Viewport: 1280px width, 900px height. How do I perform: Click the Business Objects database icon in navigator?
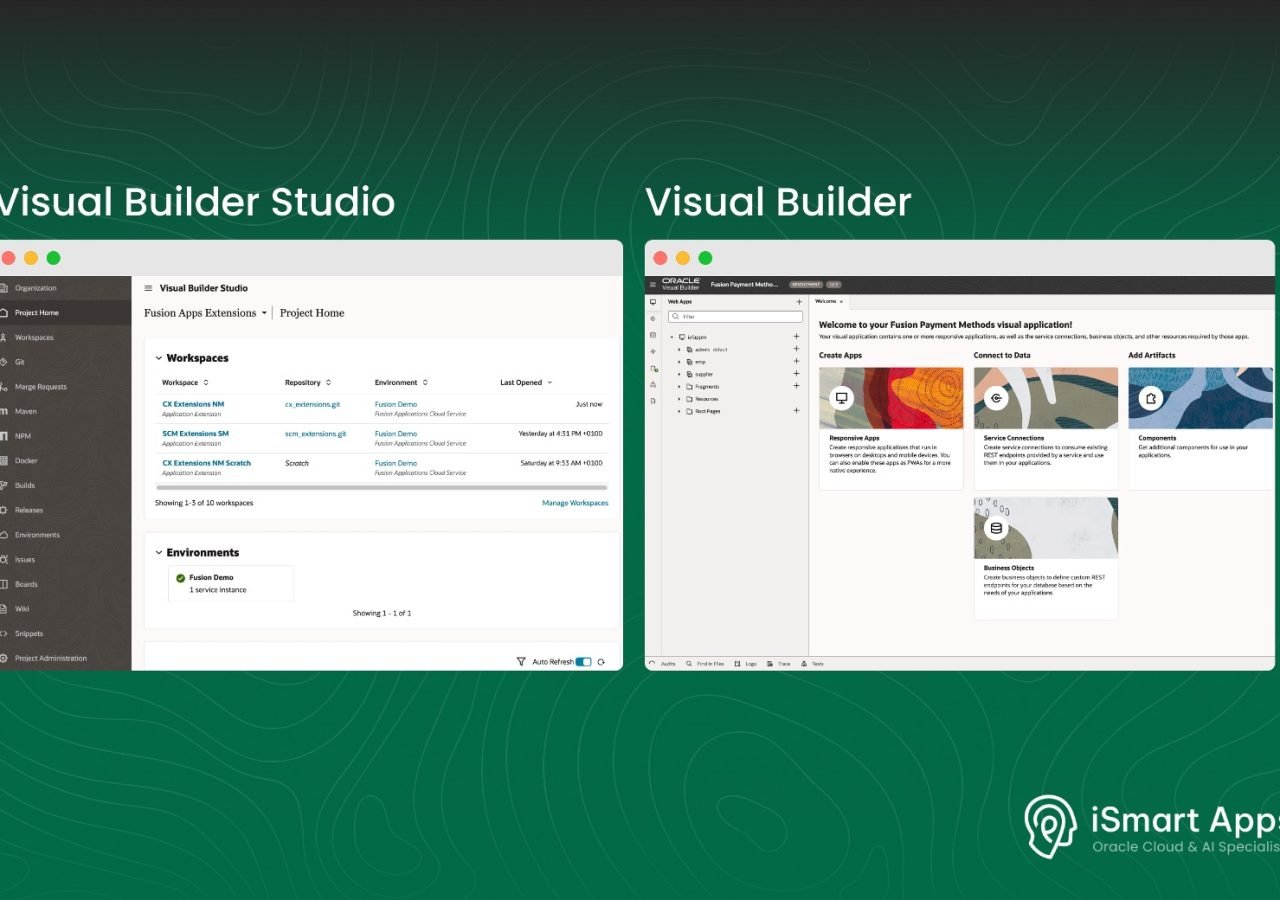653,335
